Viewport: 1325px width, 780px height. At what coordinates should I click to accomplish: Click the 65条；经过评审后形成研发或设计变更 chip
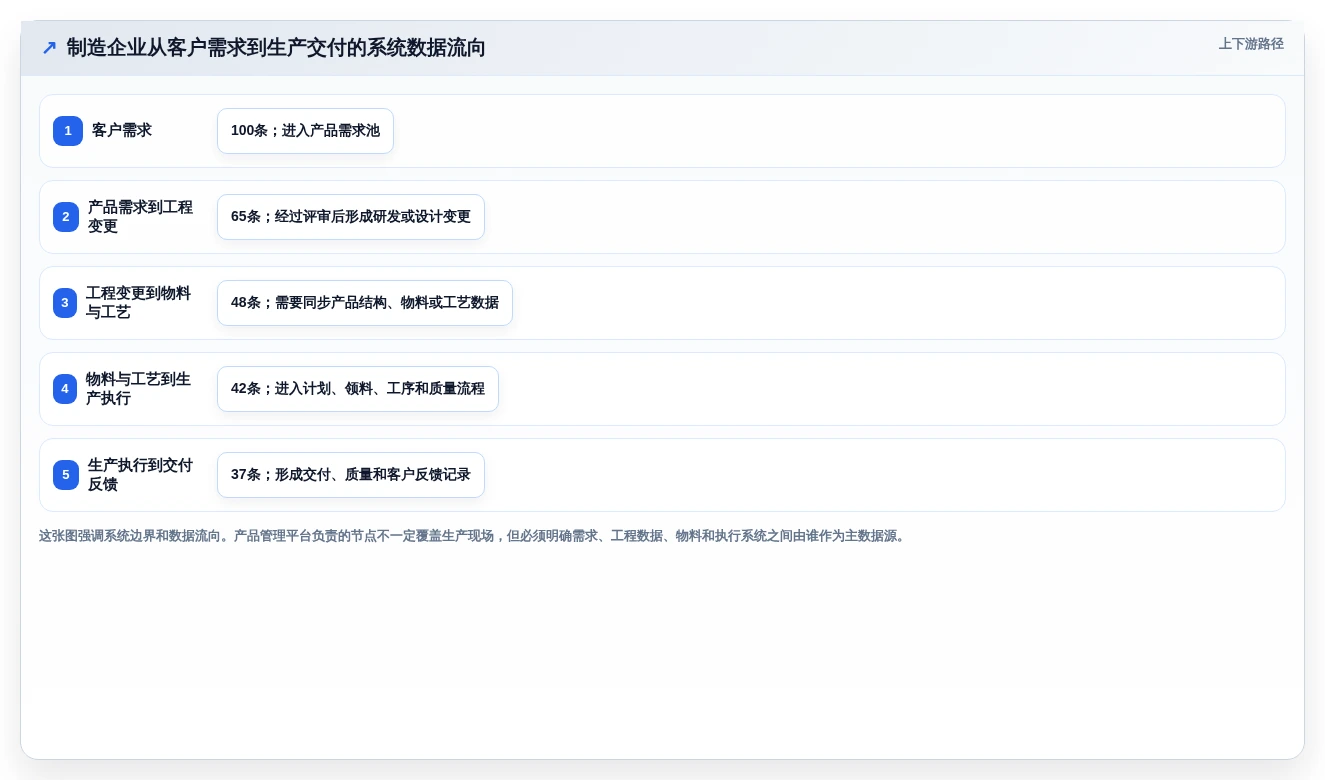tap(351, 217)
